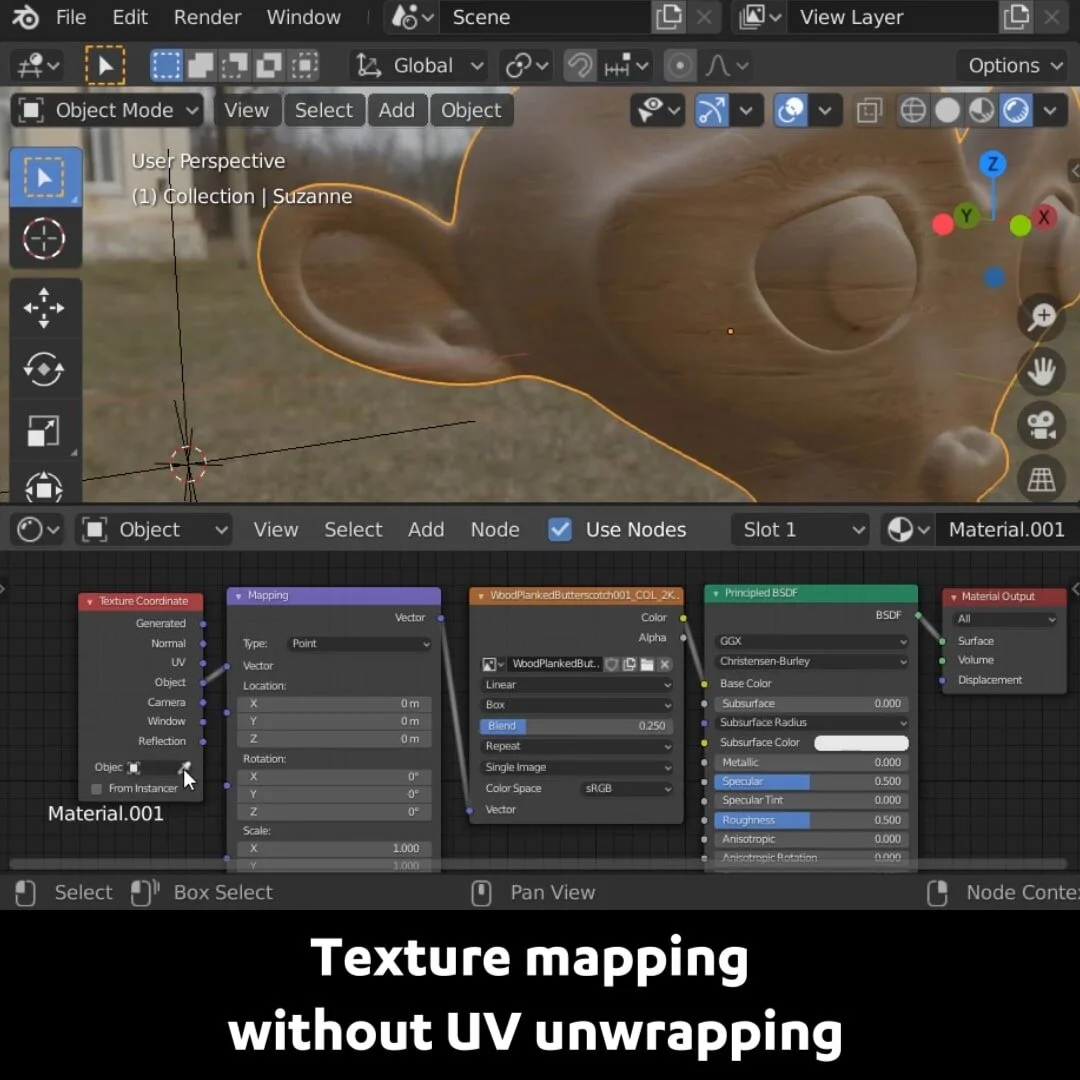
Task: Open the Render menu
Action: point(207,17)
